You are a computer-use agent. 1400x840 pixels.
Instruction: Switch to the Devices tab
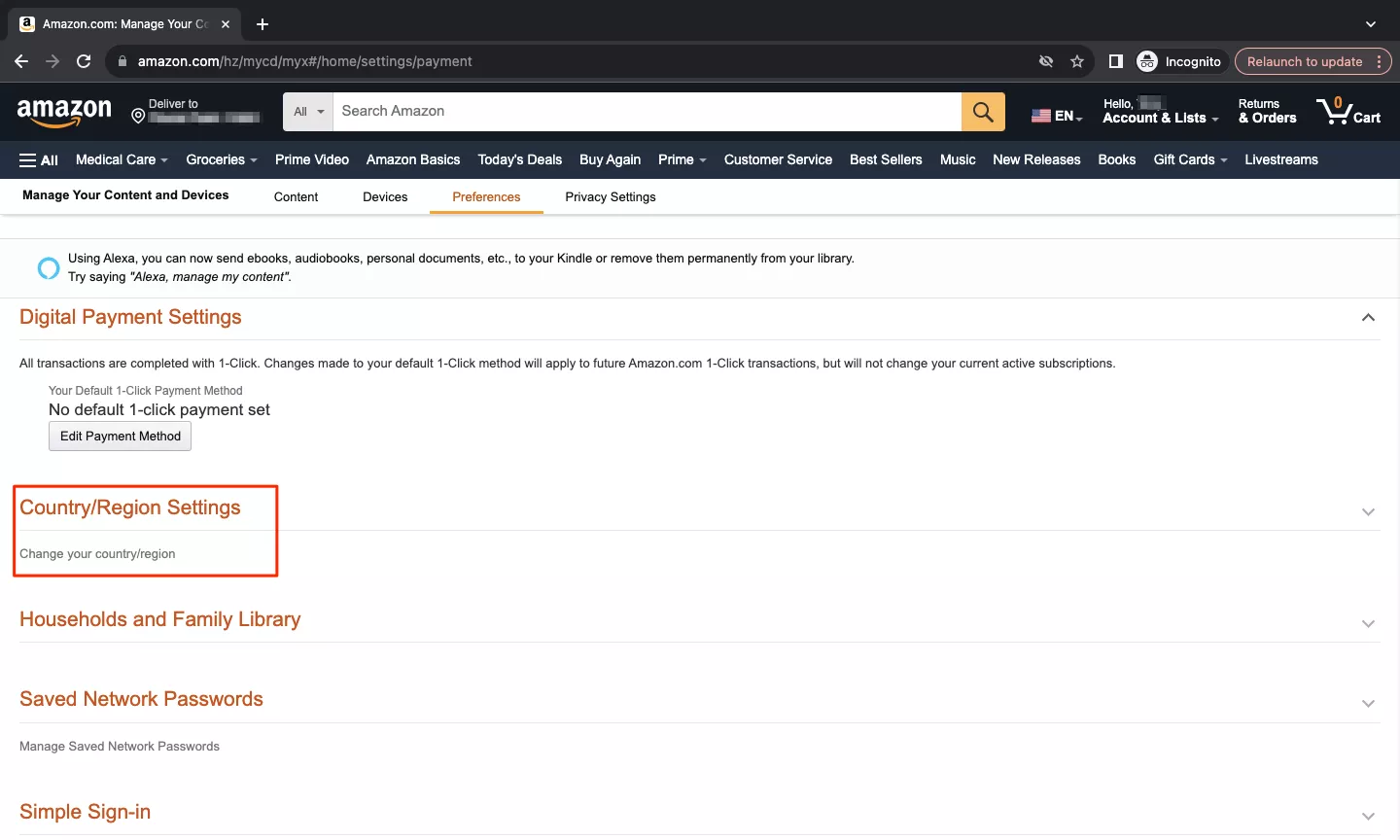(x=385, y=196)
